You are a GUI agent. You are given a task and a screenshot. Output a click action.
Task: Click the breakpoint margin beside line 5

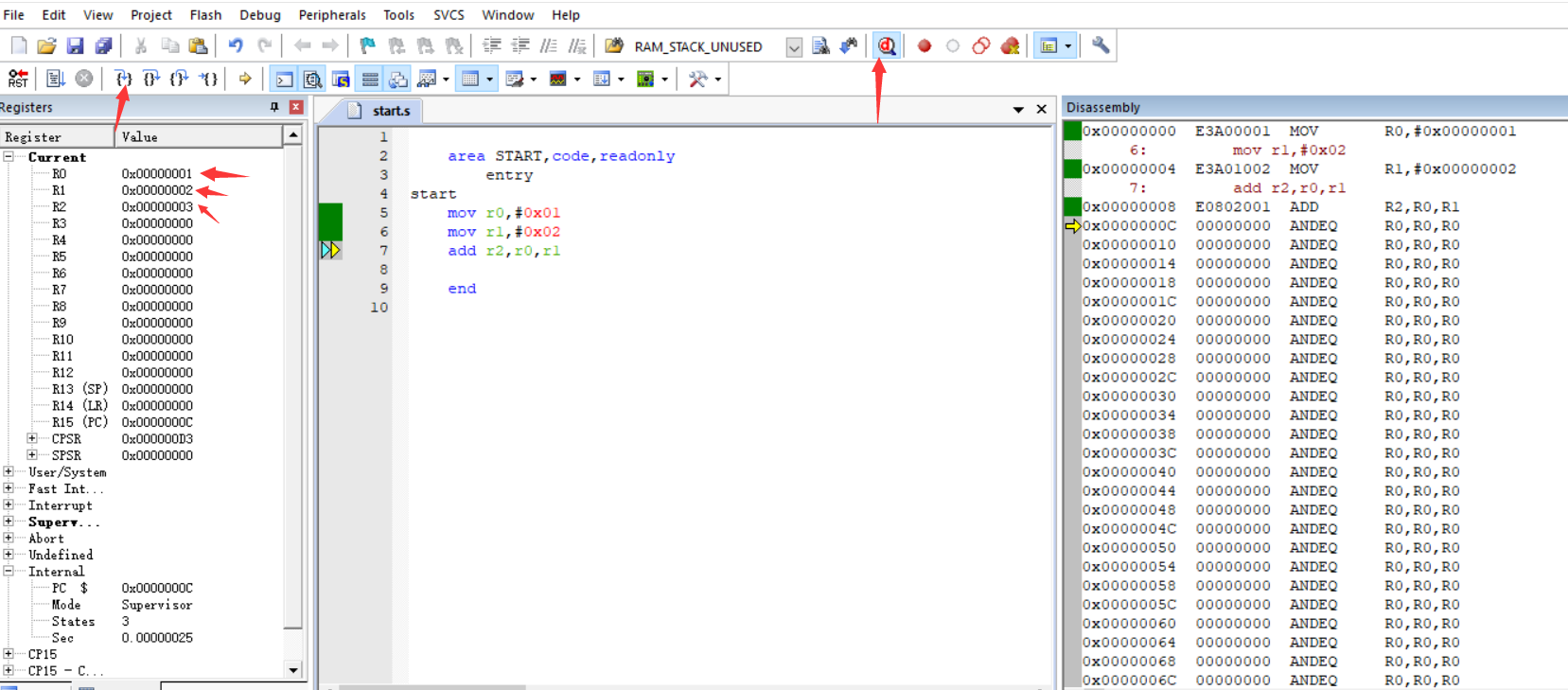(330, 213)
